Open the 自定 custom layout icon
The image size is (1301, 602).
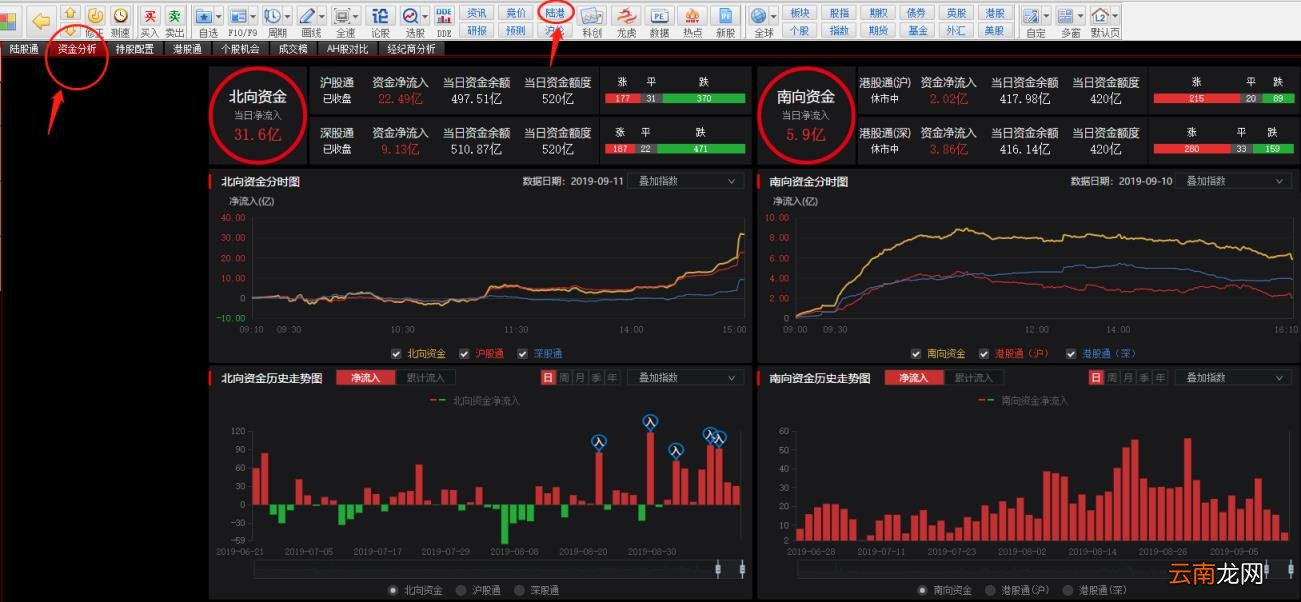1031,16
